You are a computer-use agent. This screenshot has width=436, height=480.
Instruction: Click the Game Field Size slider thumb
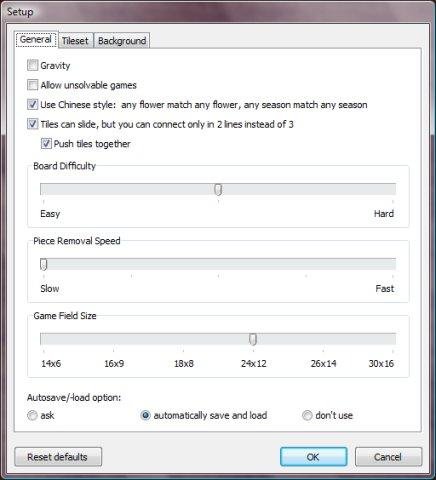[253, 339]
